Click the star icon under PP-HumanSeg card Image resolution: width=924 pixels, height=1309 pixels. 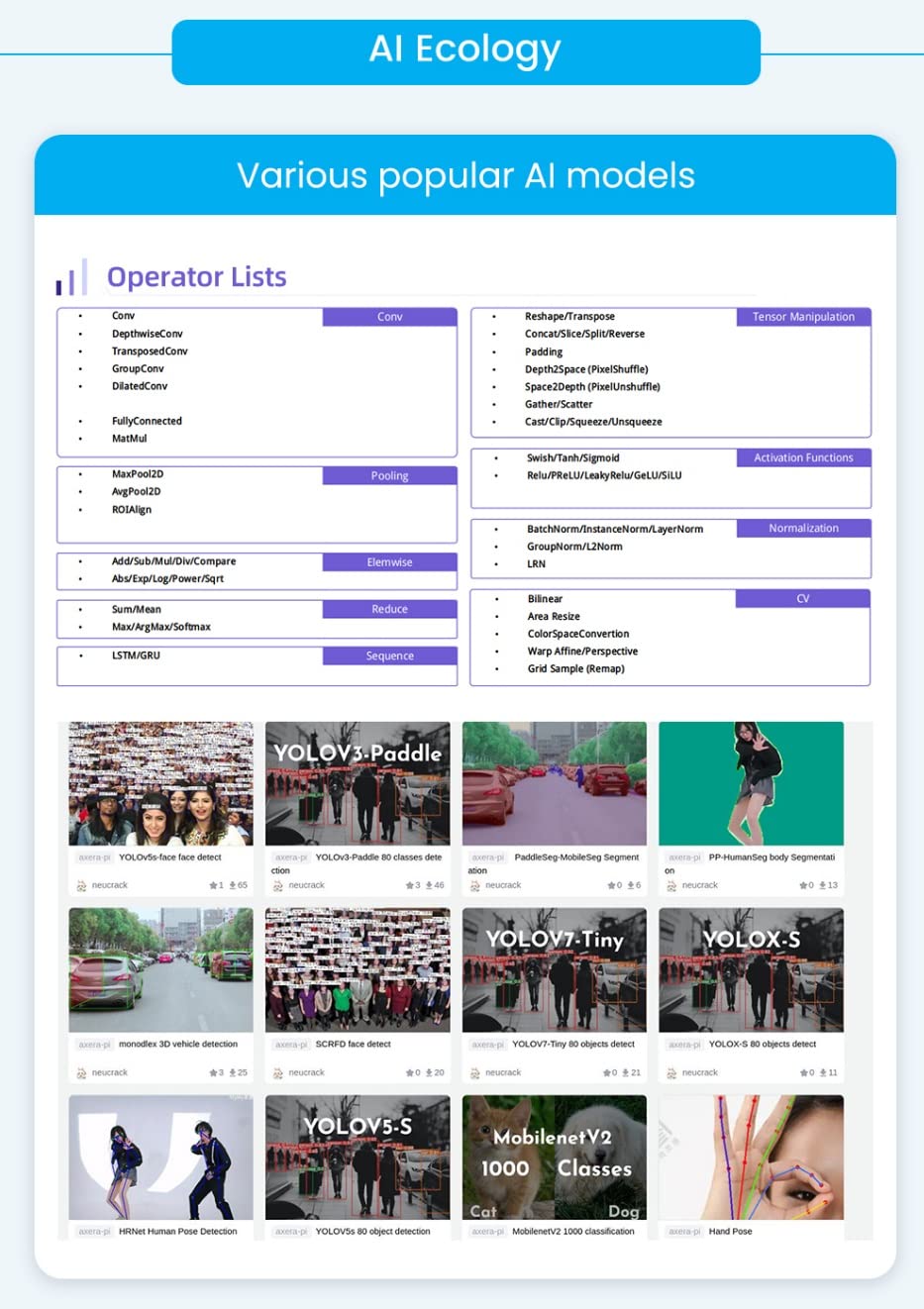pos(803,885)
